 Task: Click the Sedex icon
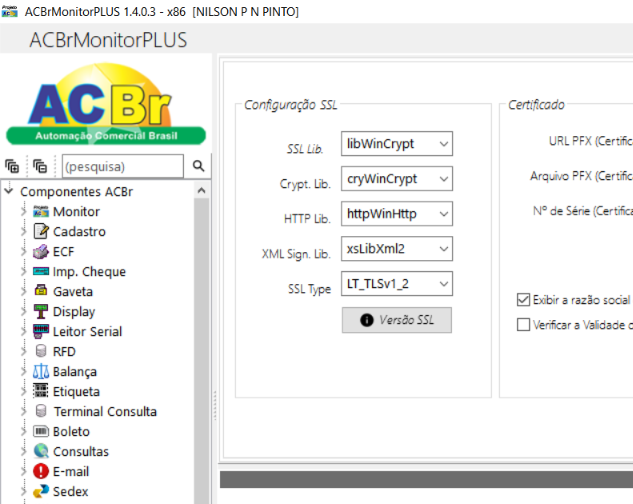tap(41, 491)
